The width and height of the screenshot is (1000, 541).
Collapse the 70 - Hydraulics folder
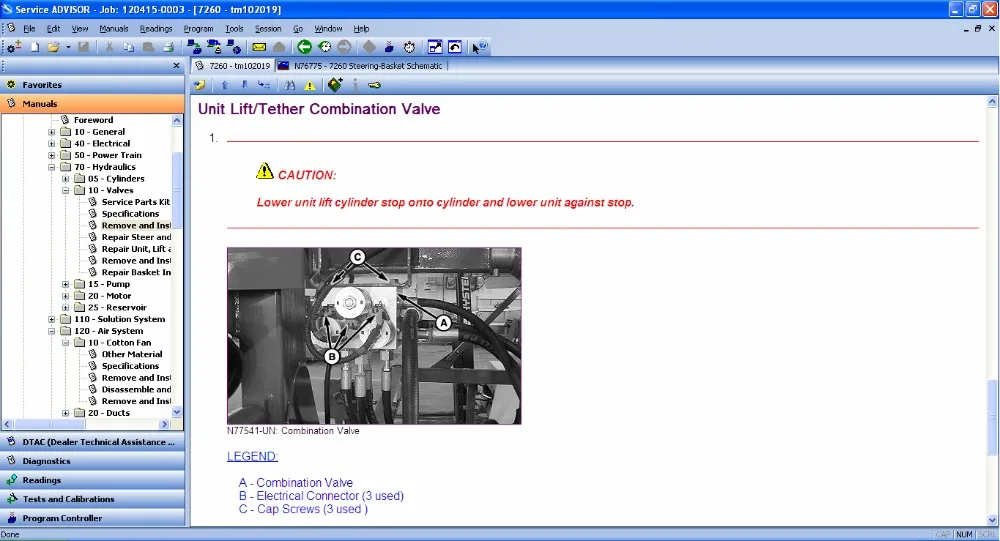52,167
